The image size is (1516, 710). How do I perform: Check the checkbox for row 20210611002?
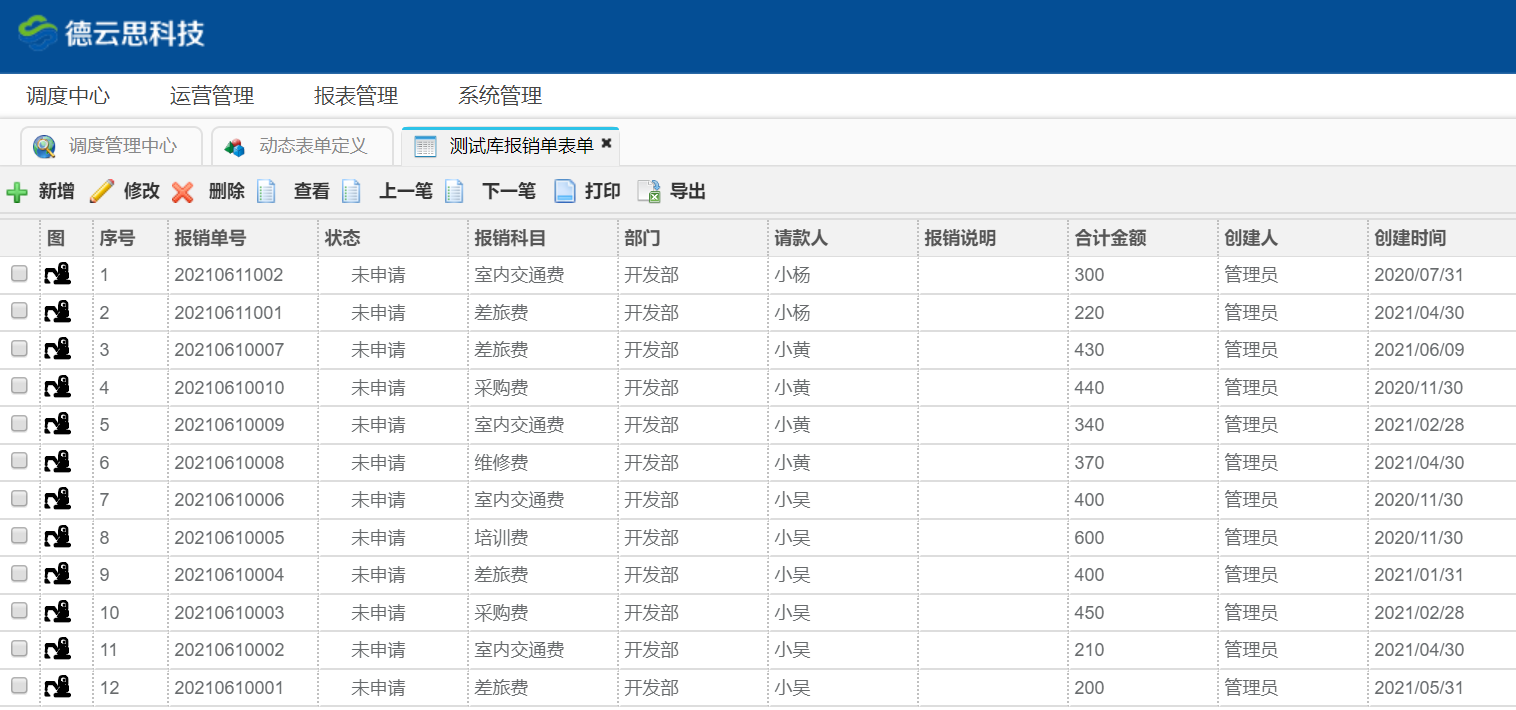pyautogui.click(x=19, y=274)
